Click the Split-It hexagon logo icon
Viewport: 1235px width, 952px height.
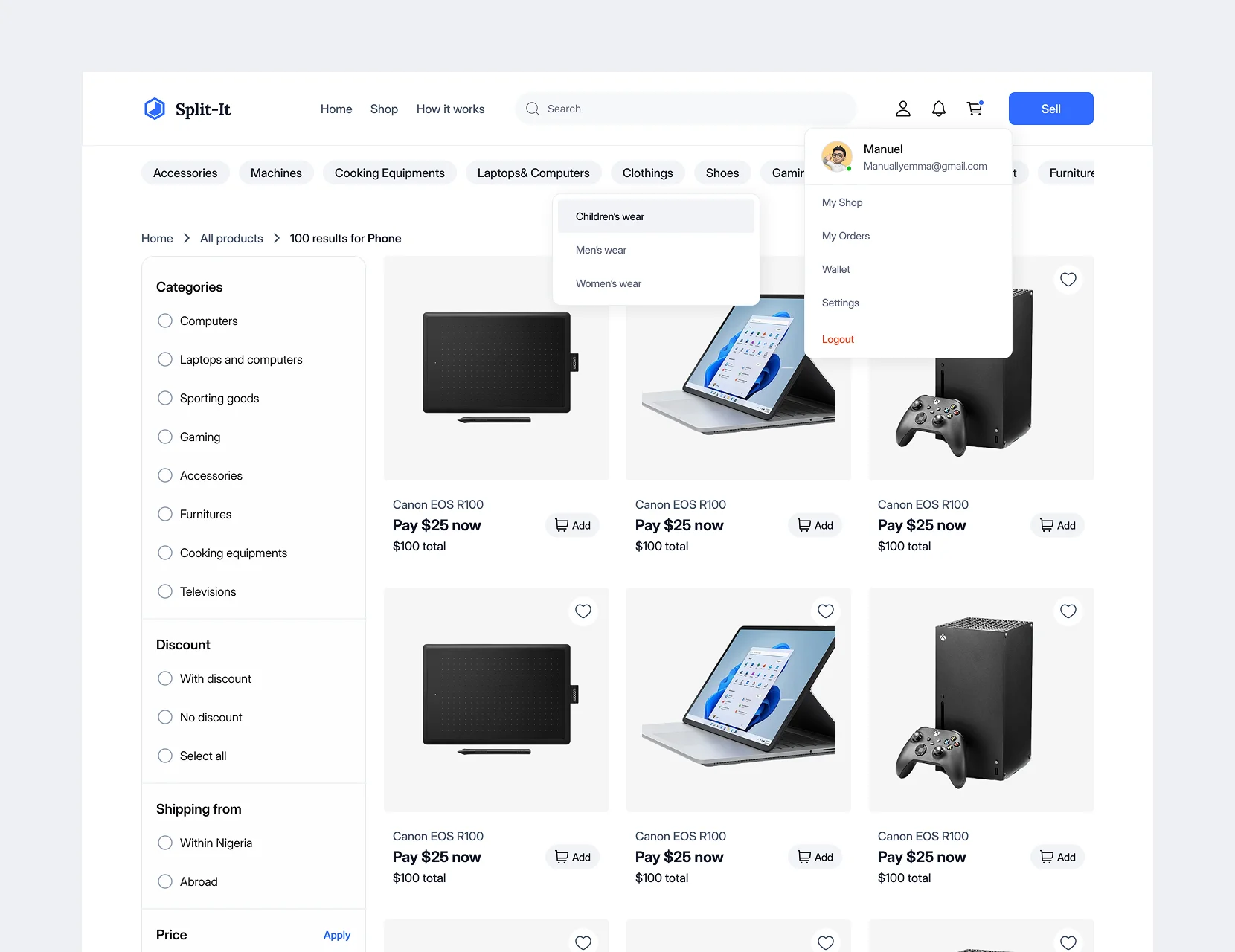point(155,109)
